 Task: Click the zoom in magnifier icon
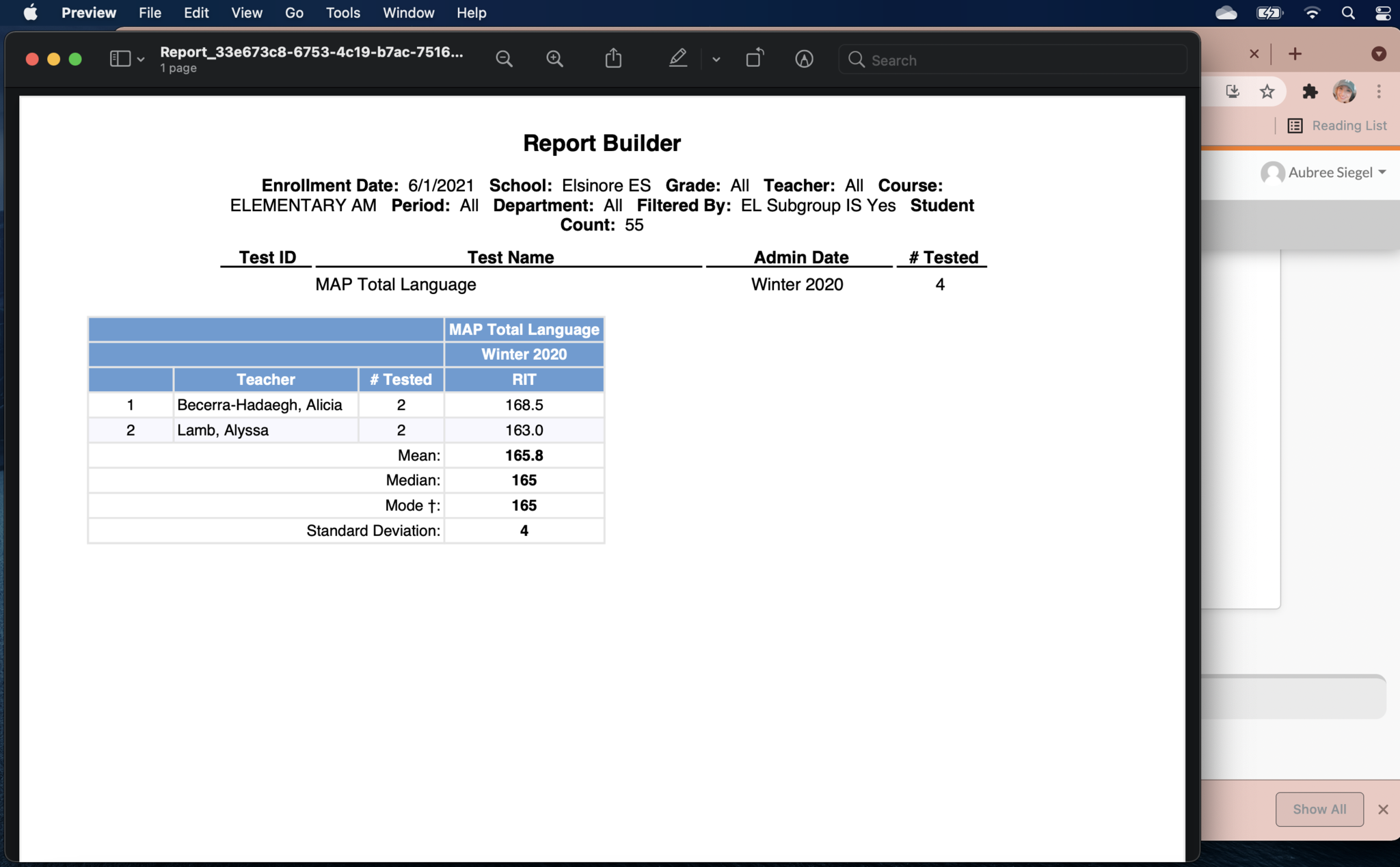tap(554, 59)
